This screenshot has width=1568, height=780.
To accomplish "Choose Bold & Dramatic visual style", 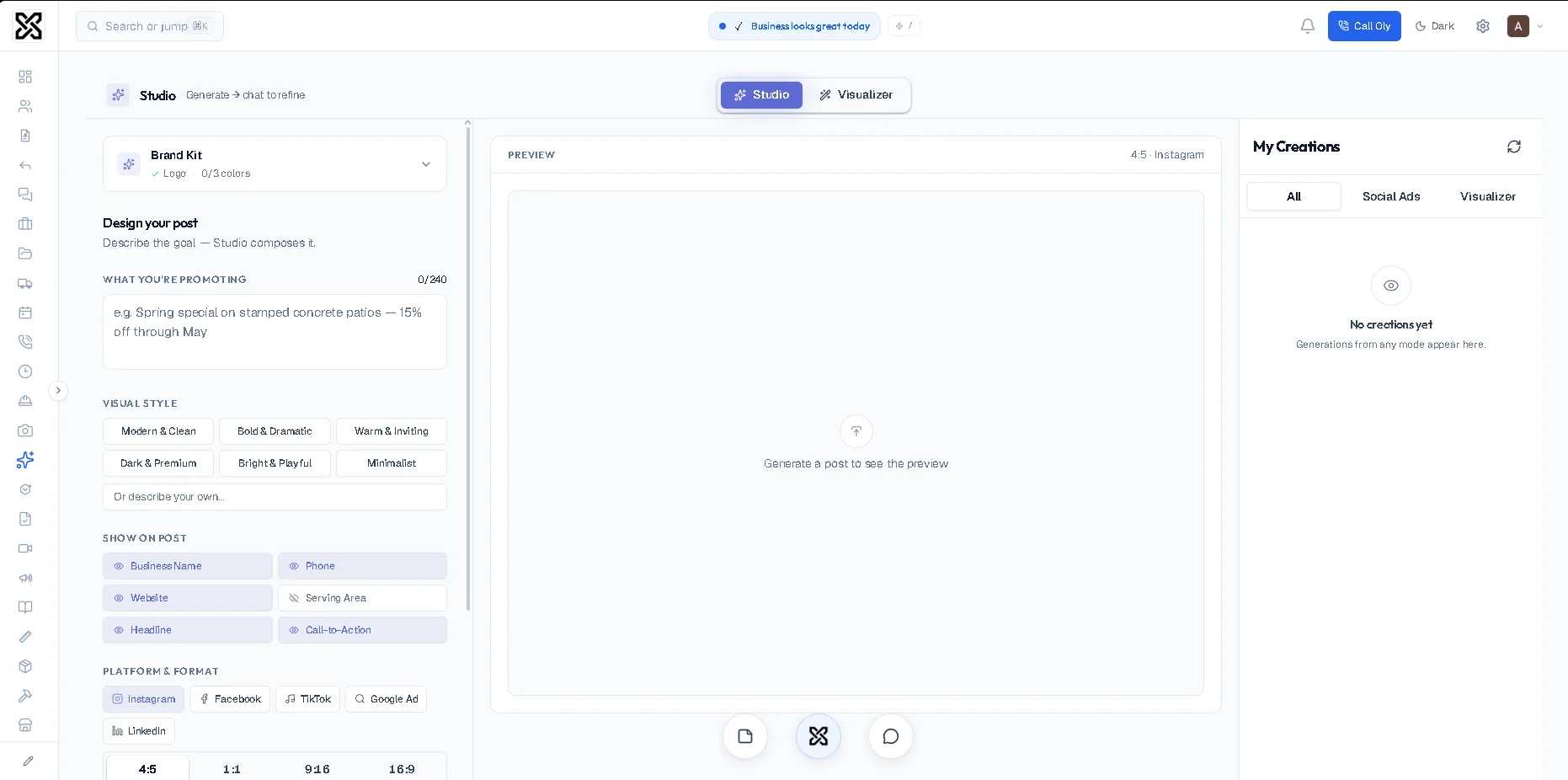I will 275,431.
